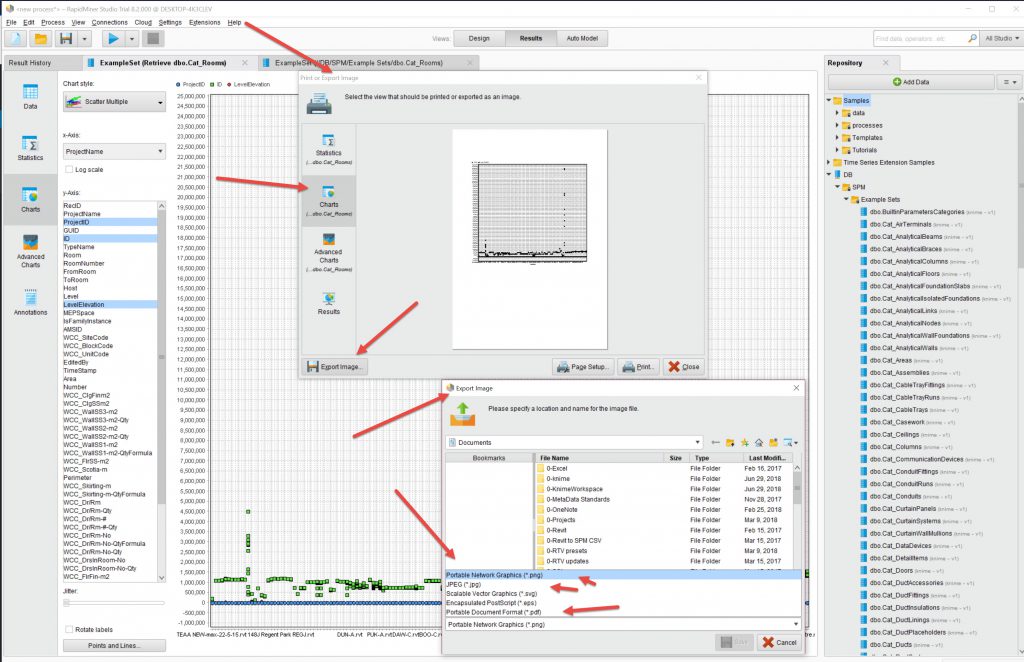Click the Save process disk icon

click(x=66, y=38)
